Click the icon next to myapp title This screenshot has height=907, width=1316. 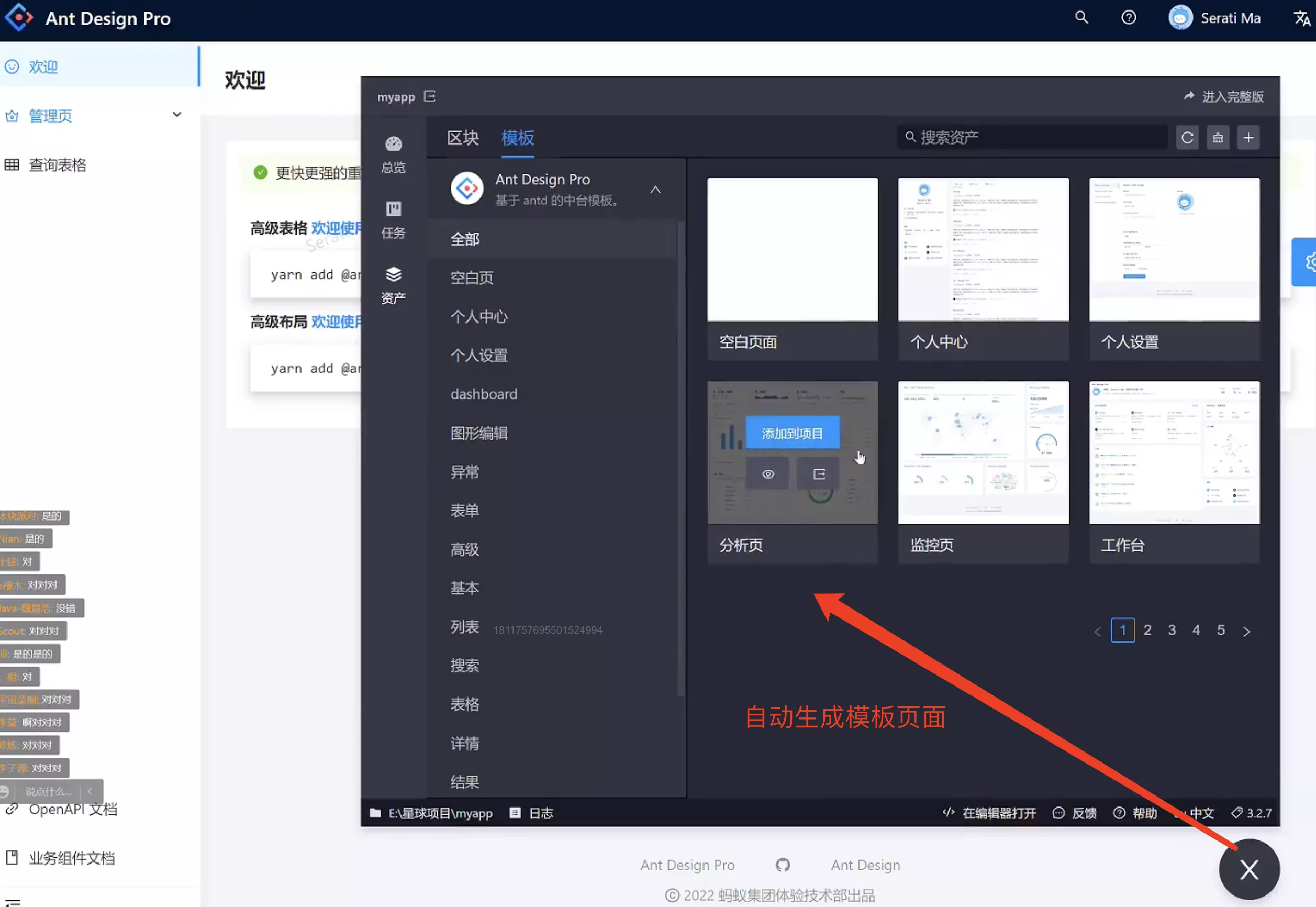(x=430, y=96)
